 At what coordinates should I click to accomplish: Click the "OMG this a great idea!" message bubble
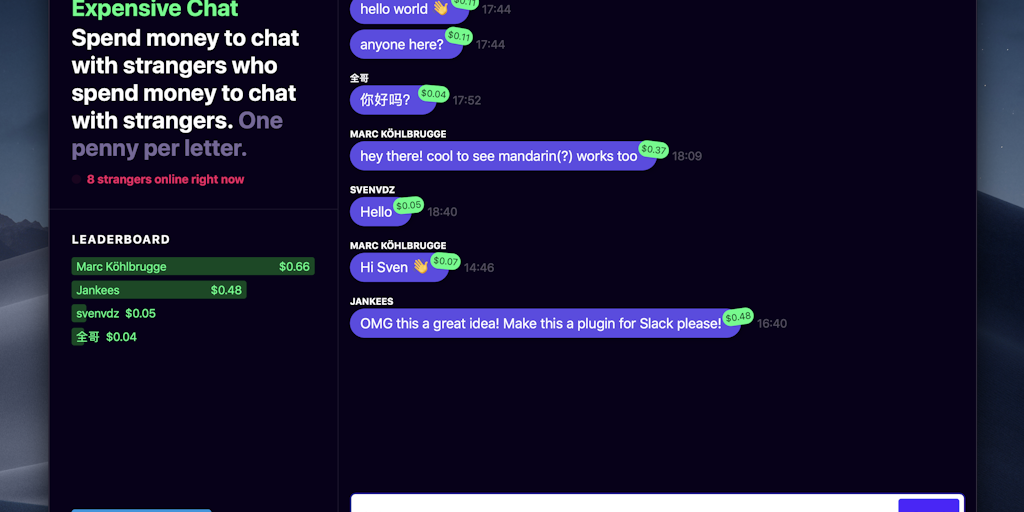(x=545, y=323)
